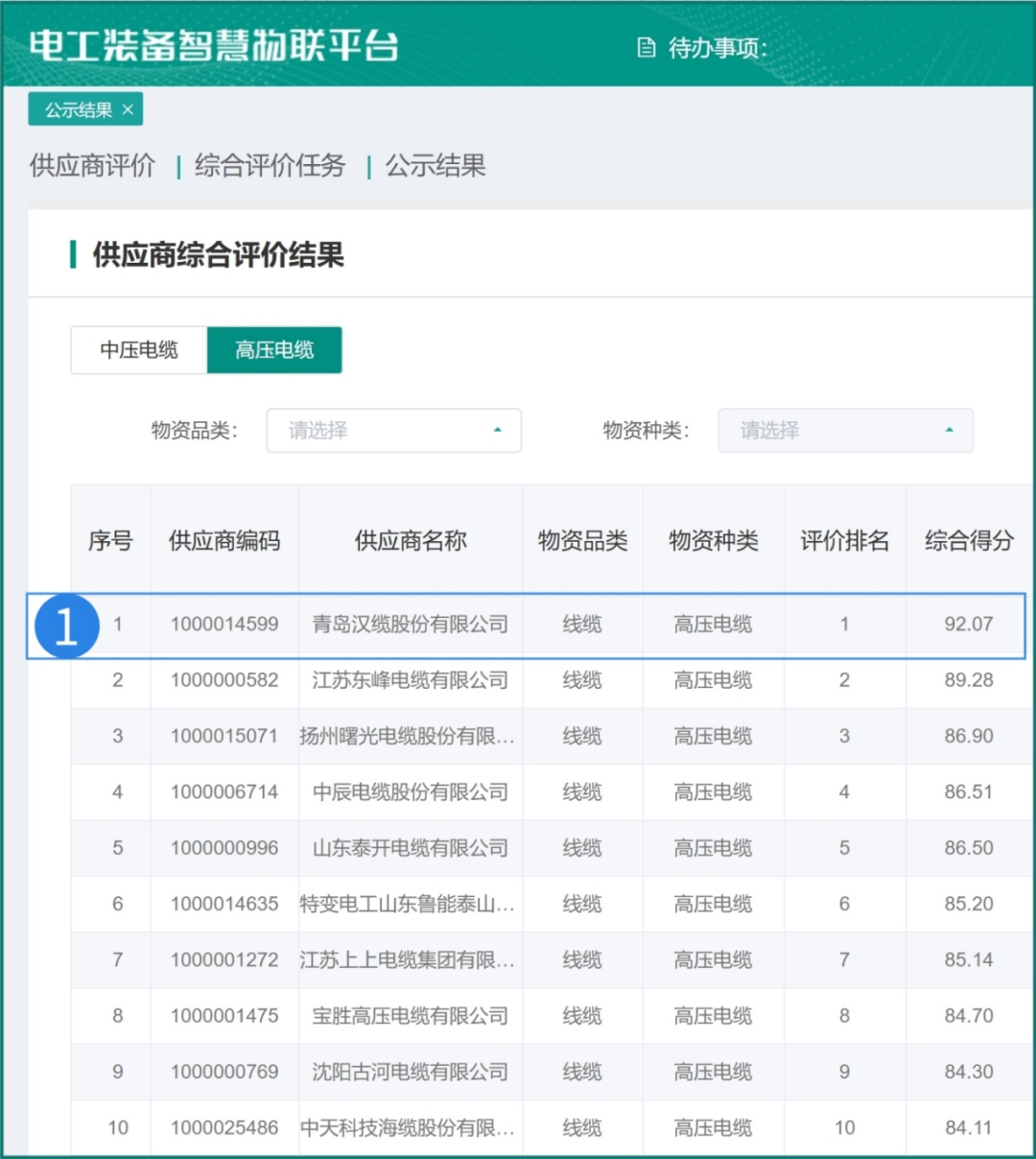Click the 序号 column header

[110, 541]
